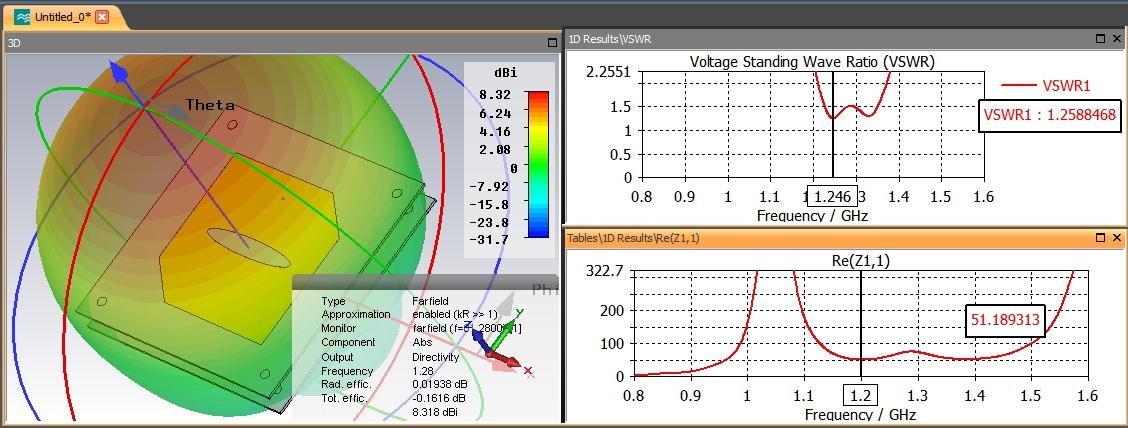Screen dimensions: 1128x428
Task: Click the 1.246 frequency marker box
Action: click(832, 196)
